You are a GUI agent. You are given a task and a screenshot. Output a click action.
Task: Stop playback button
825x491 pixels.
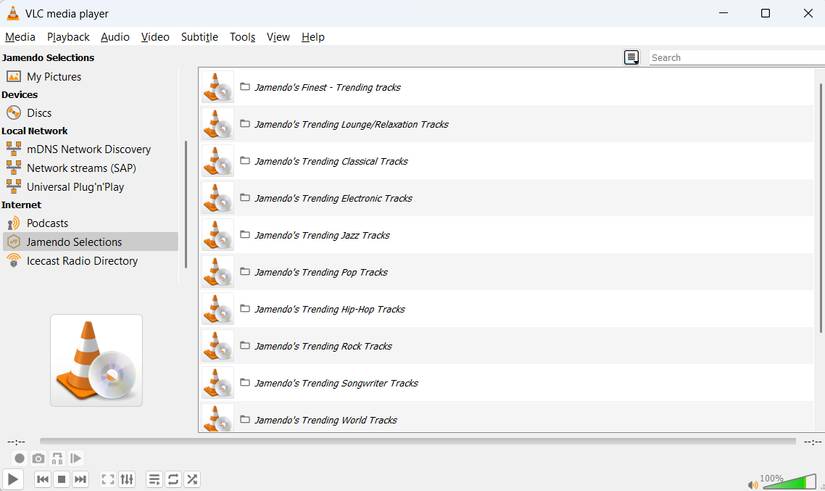tap(62, 479)
